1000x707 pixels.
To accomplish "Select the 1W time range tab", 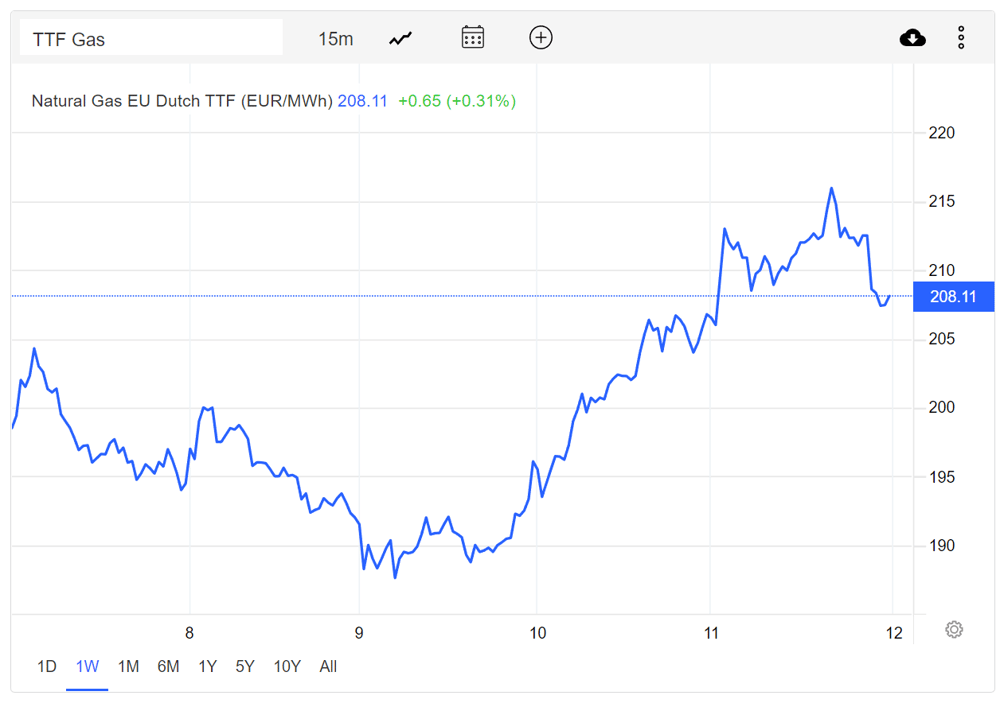I will click(x=87, y=667).
